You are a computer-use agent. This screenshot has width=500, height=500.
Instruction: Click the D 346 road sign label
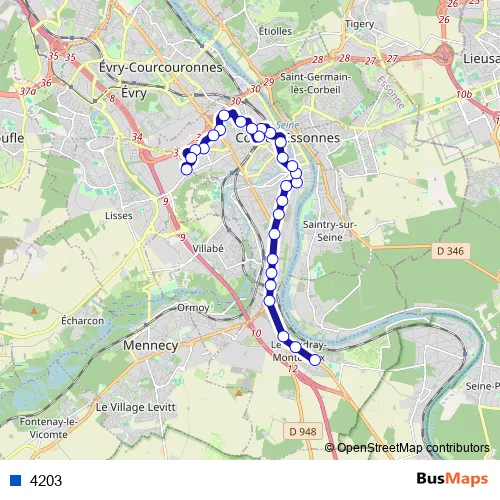click(x=450, y=251)
